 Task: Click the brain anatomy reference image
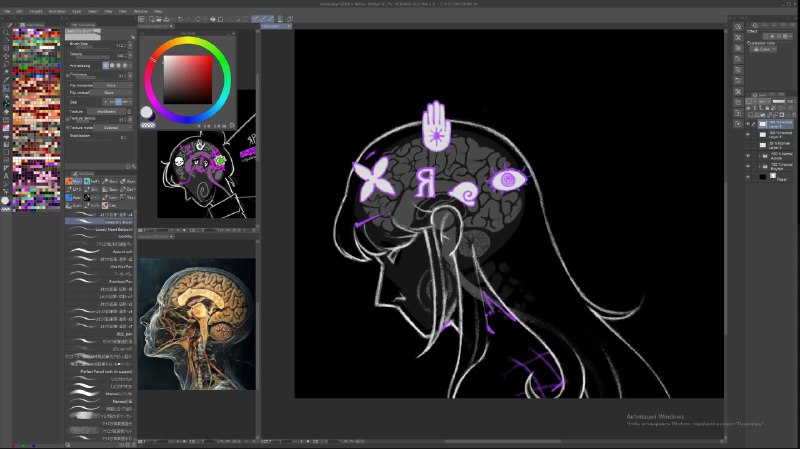197,324
